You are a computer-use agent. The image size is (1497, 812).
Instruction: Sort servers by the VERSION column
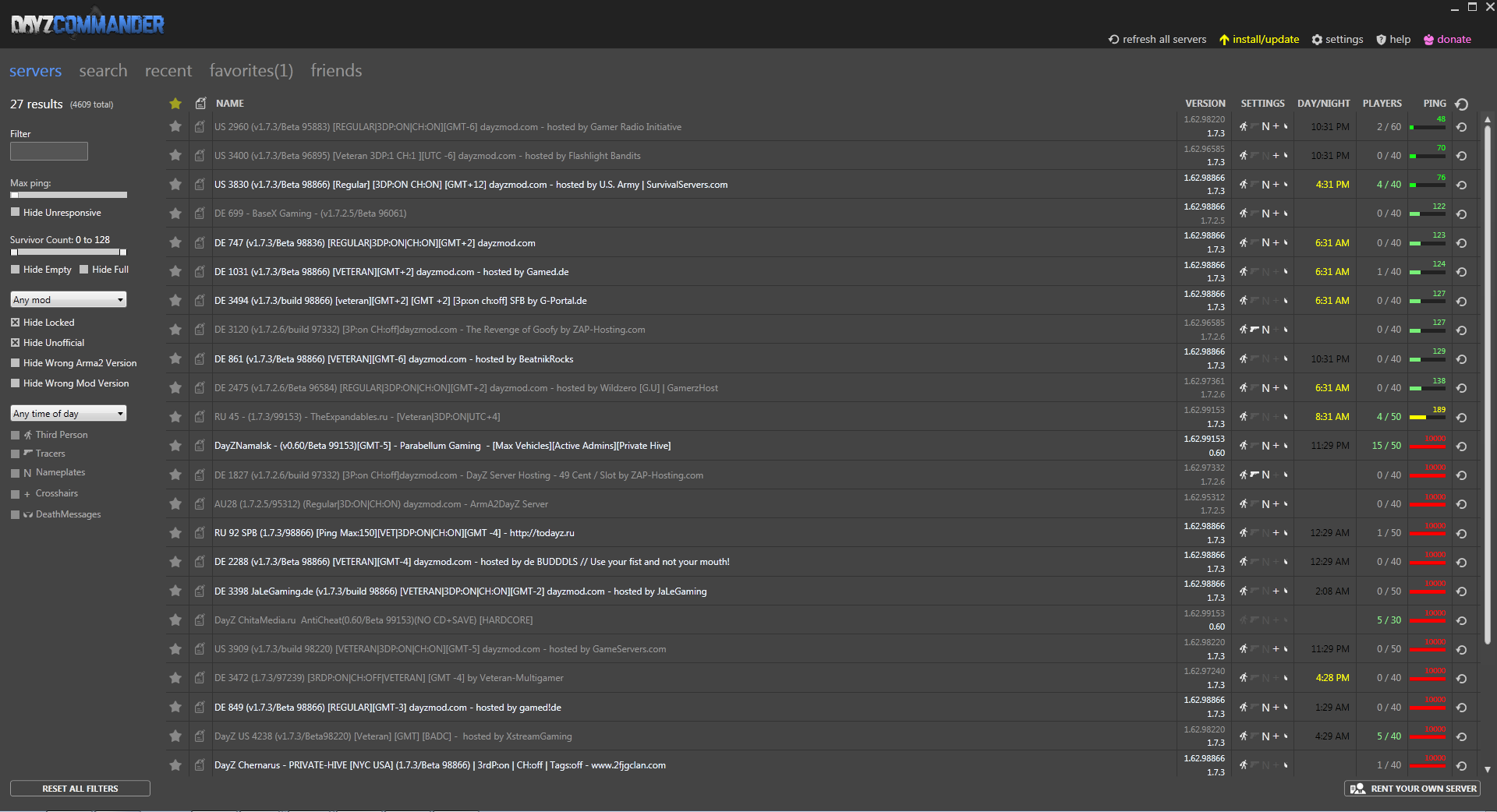(1205, 104)
